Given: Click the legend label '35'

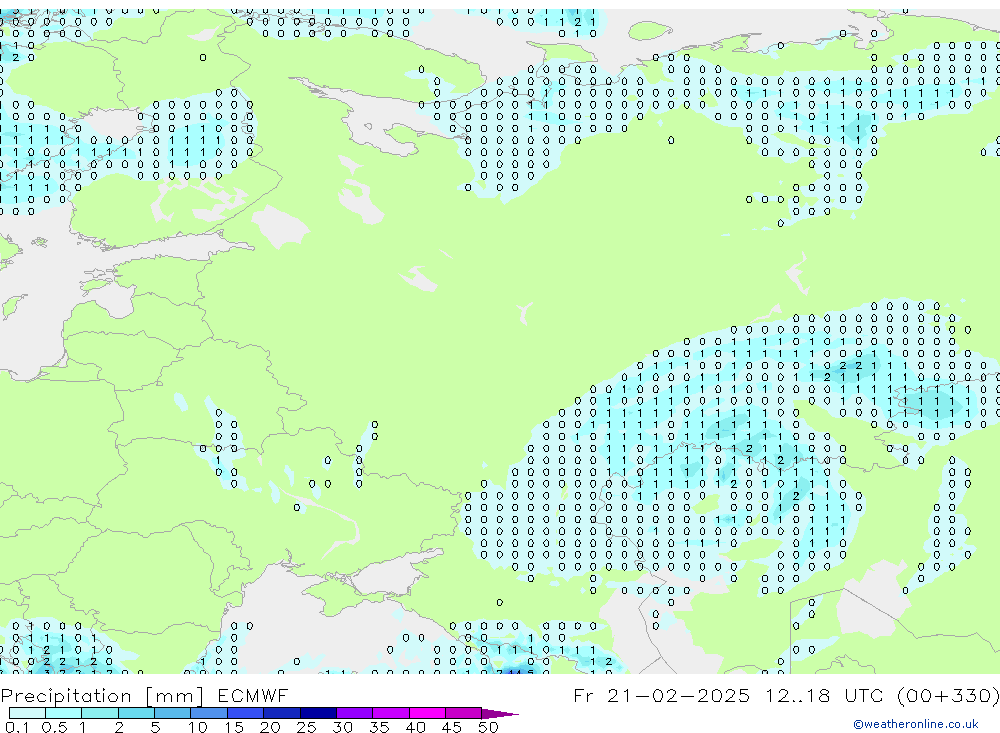Looking at the screenshot, I should pos(379,727).
